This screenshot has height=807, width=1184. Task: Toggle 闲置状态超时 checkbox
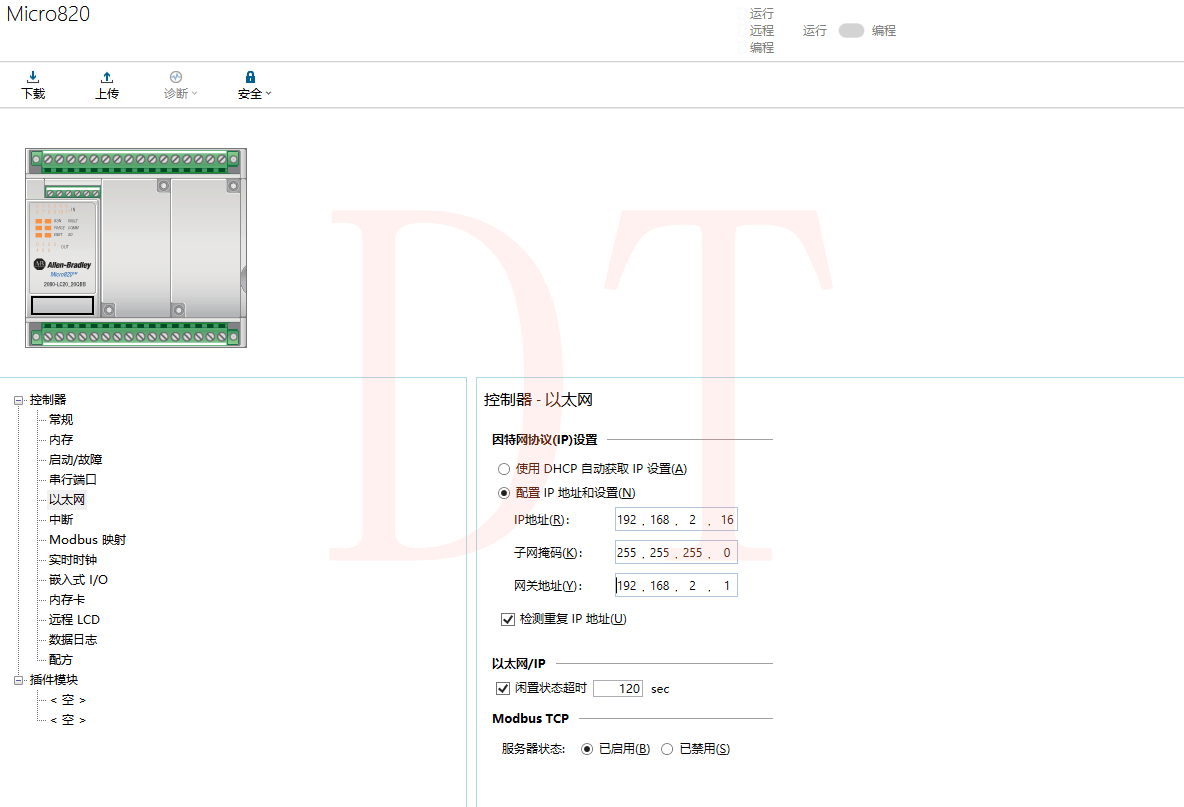(503, 688)
